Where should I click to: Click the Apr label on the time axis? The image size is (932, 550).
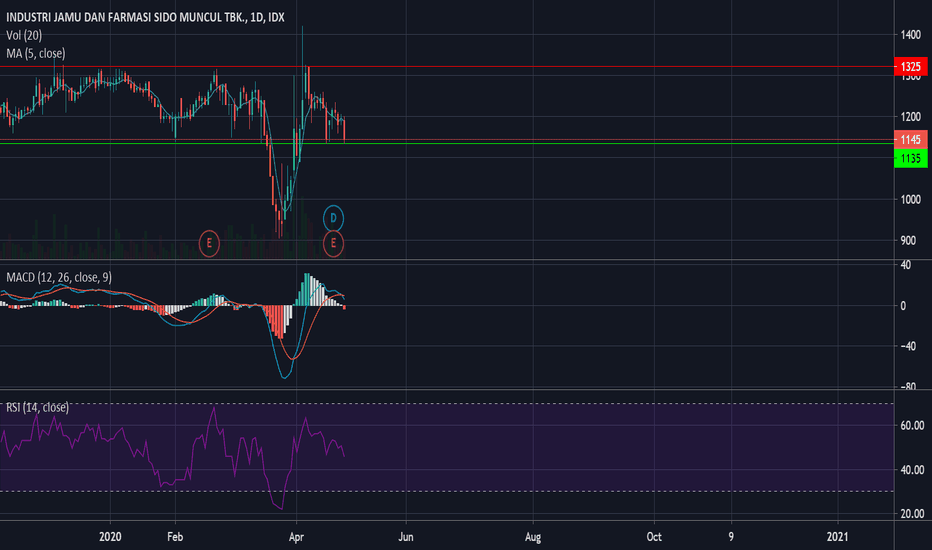point(296,537)
